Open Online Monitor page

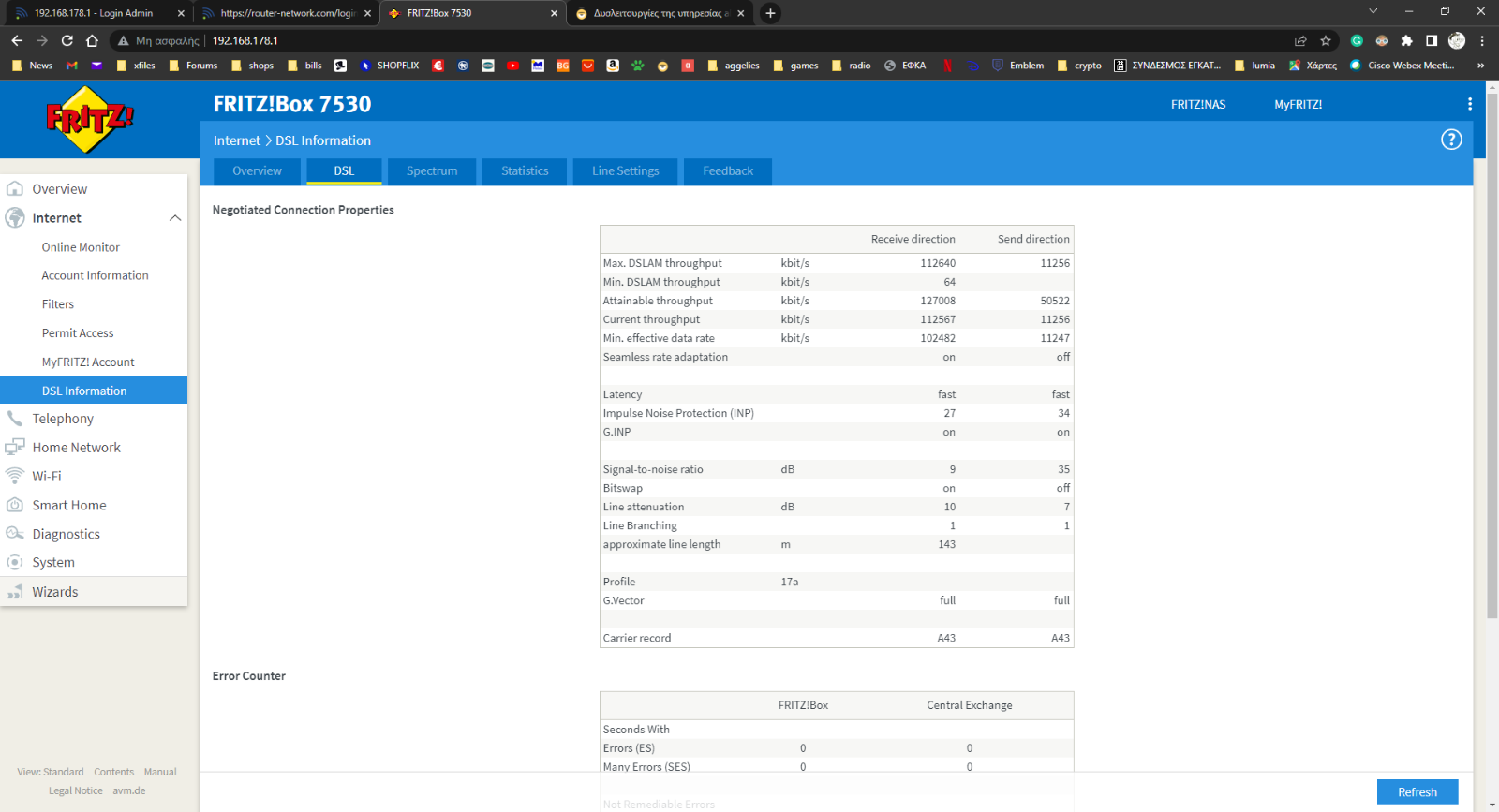pos(81,247)
